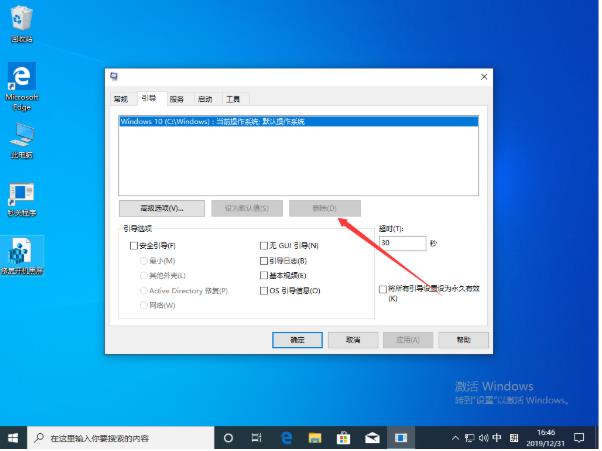The width and height of the screenshot is (602, 451).
Task: Select the highlighted document icon on the desktop
Action: click(x=22, y=256)
